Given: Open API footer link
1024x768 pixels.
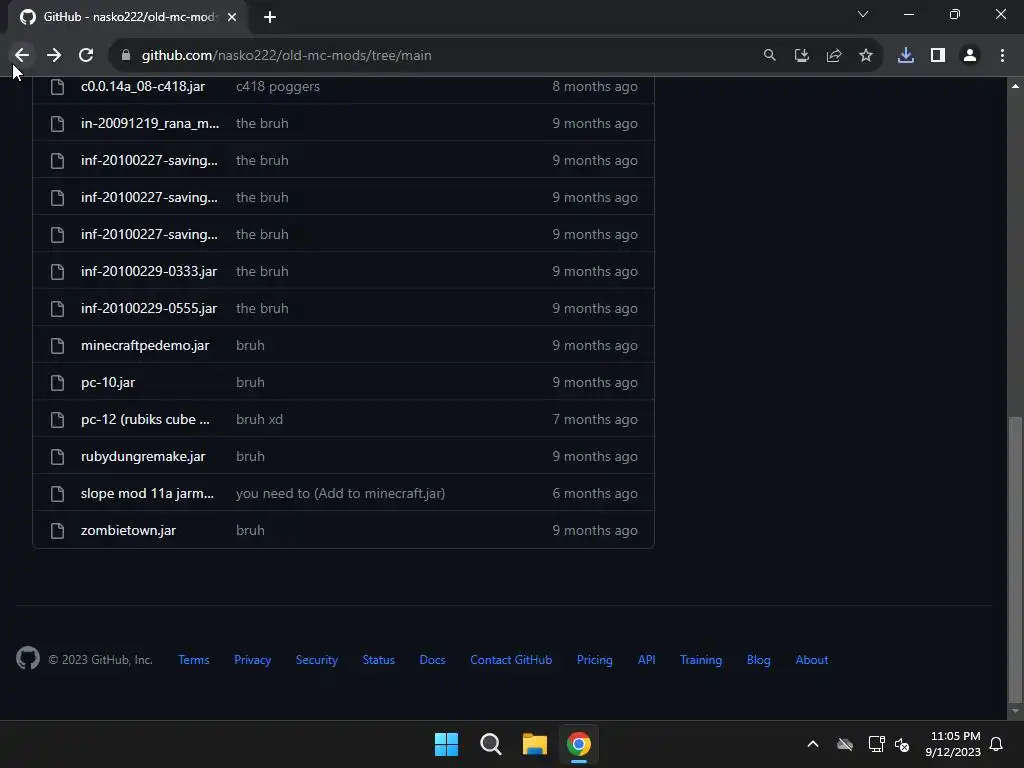Looking at the screenshot, I should coord(647,660).
